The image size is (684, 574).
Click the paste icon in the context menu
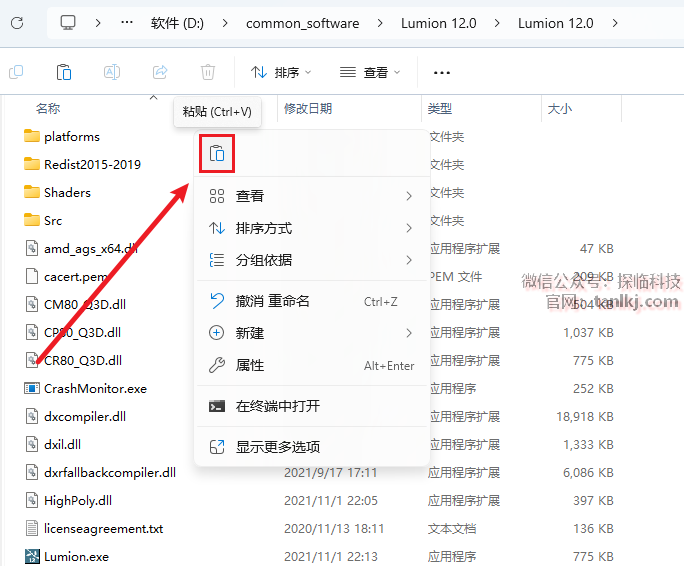pyautogui.click(x=217, y=153)
